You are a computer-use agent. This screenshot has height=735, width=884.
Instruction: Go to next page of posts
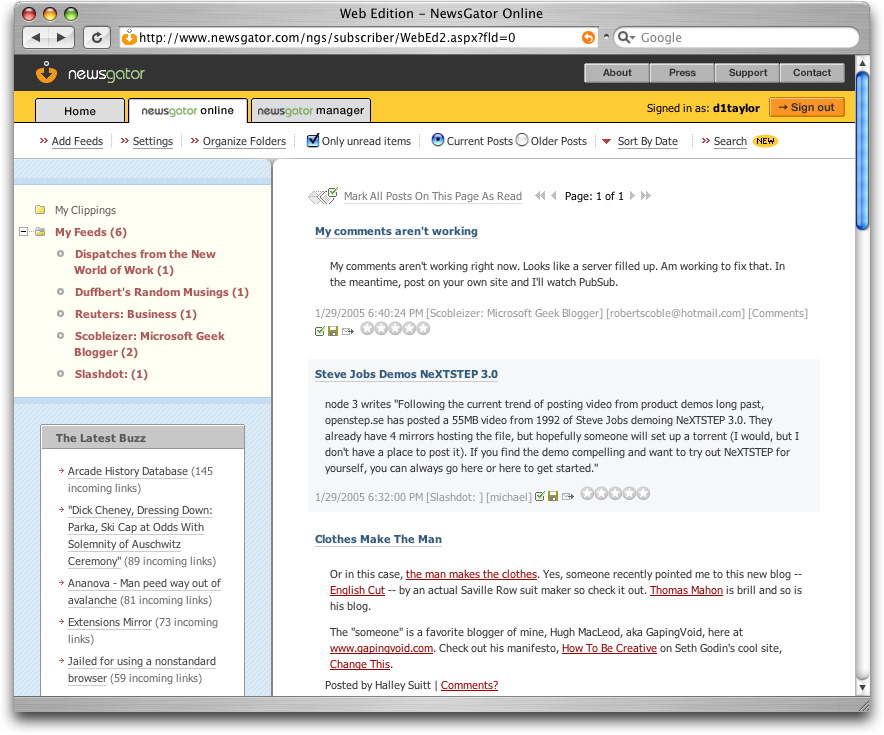632,196
